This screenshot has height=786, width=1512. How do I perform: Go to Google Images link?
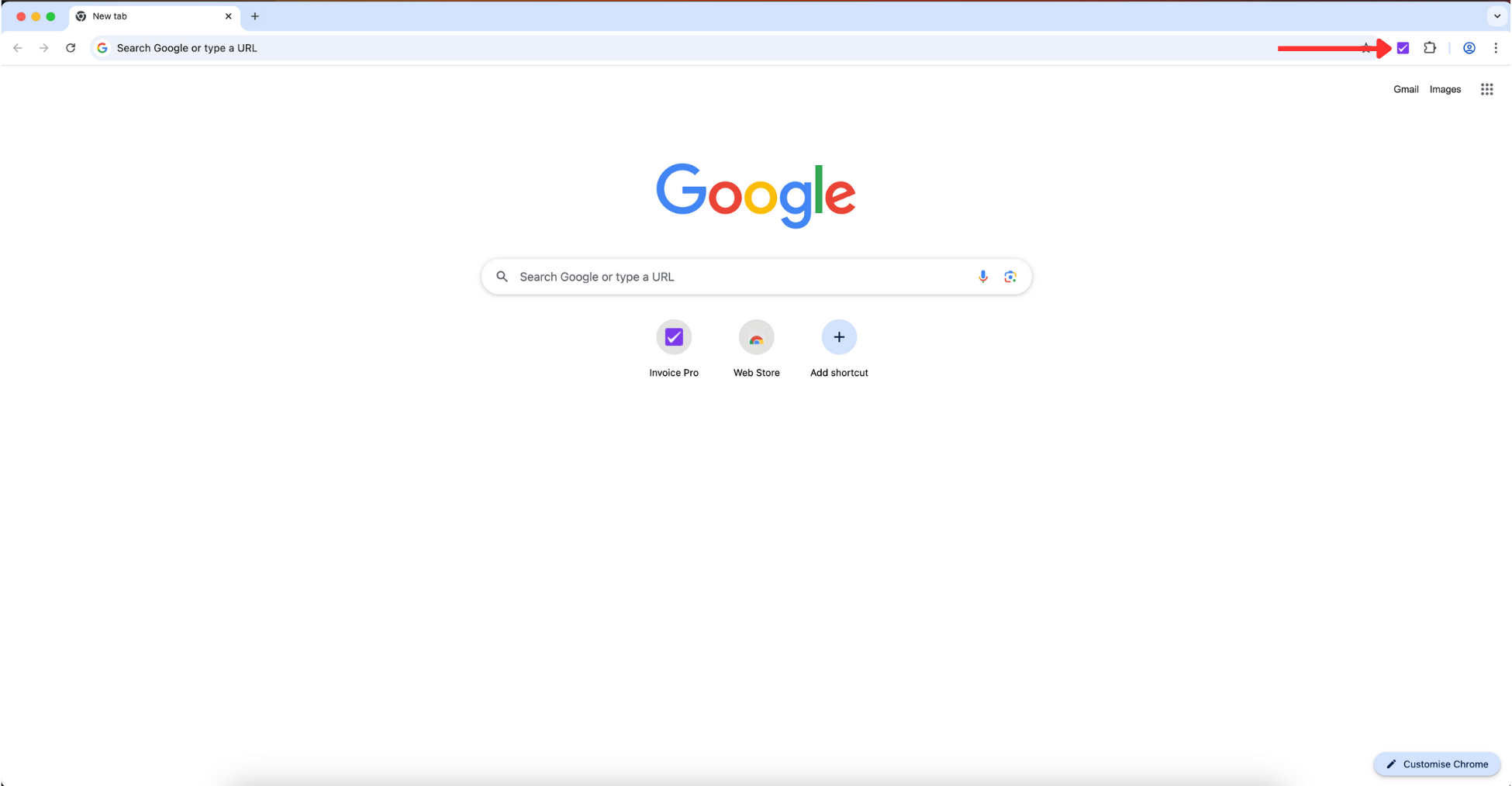pos(1445,89)
